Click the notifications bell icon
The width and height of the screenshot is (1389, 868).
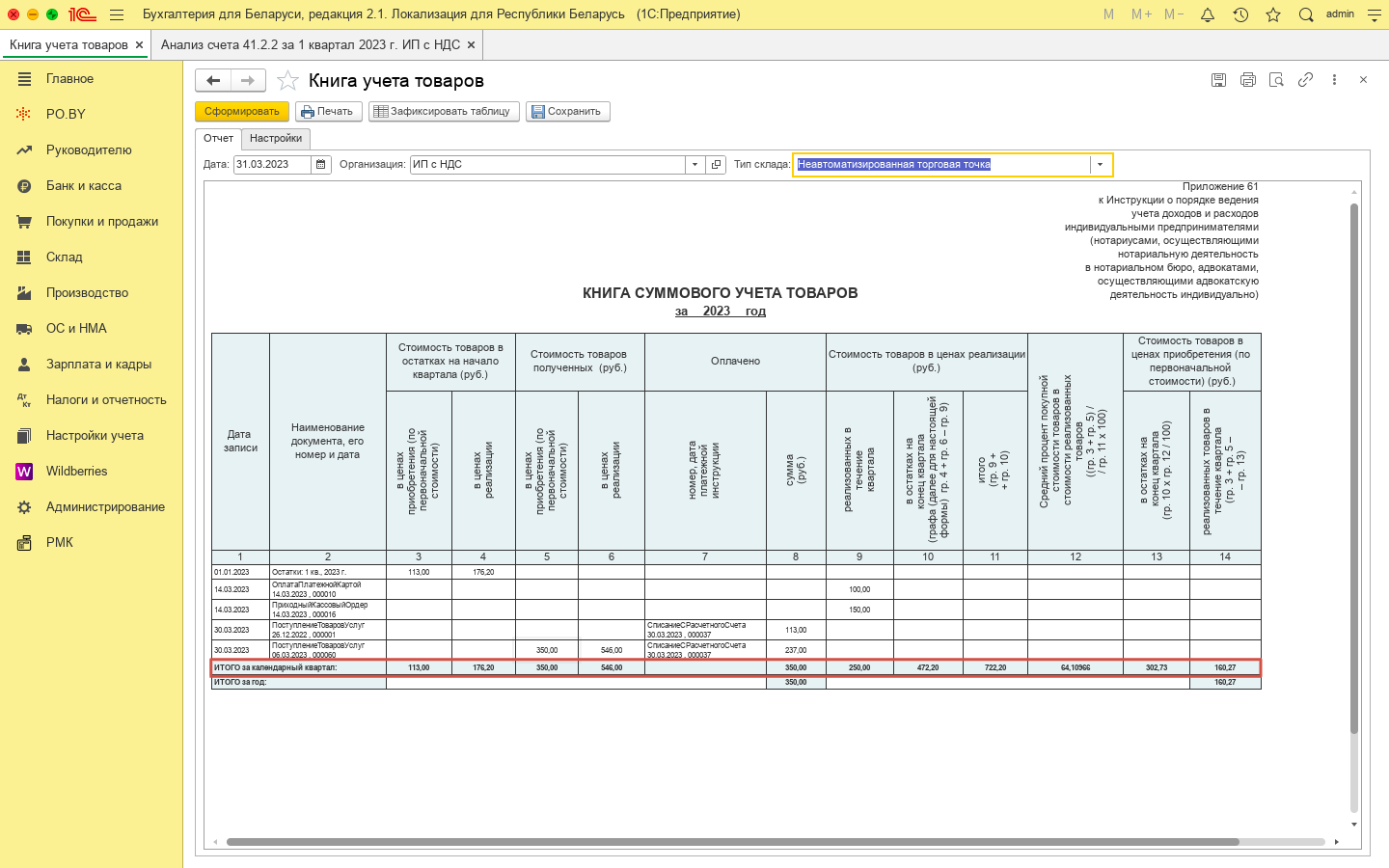tap(1207, 14)
